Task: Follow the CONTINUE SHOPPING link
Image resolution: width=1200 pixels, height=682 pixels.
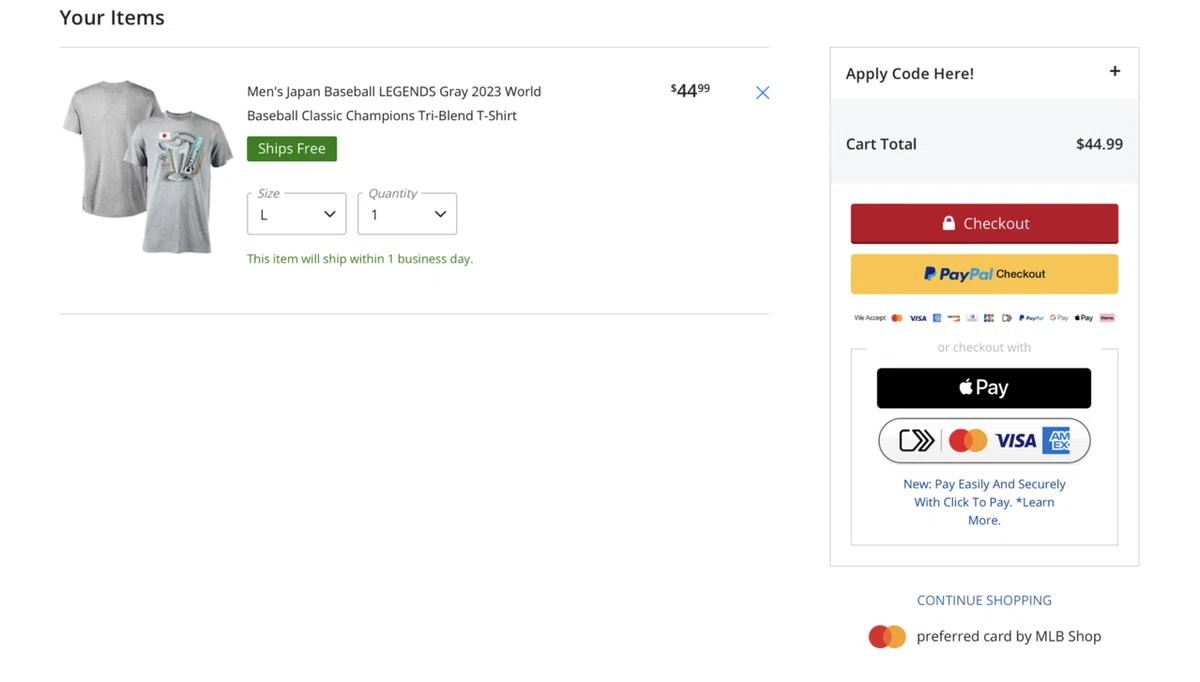Action: coord(984,600)
